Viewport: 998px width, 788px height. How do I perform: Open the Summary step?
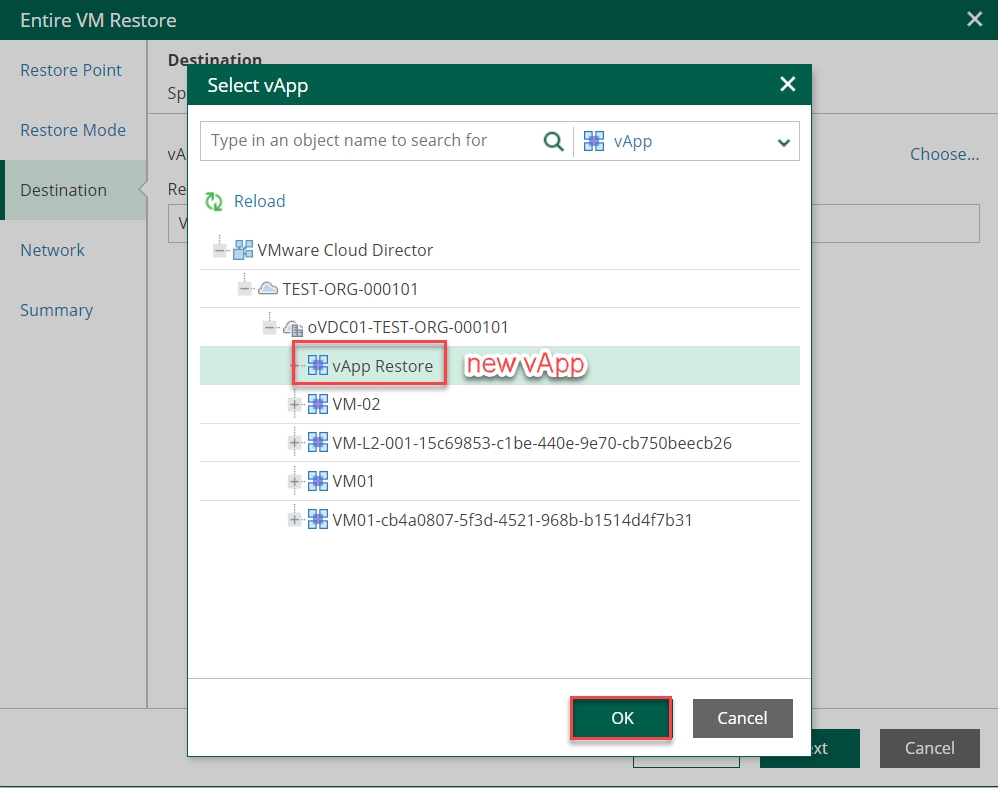pyautogui.click(x=56, y=310)
